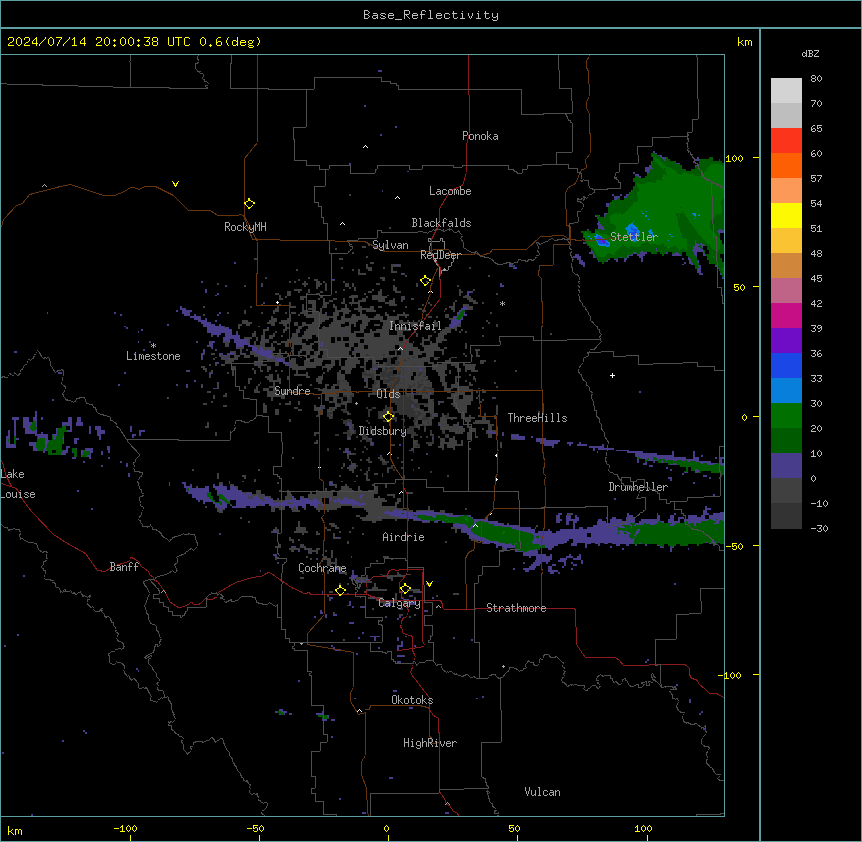Select the yellow diamond marker above Didsbury

click(389, 417)
